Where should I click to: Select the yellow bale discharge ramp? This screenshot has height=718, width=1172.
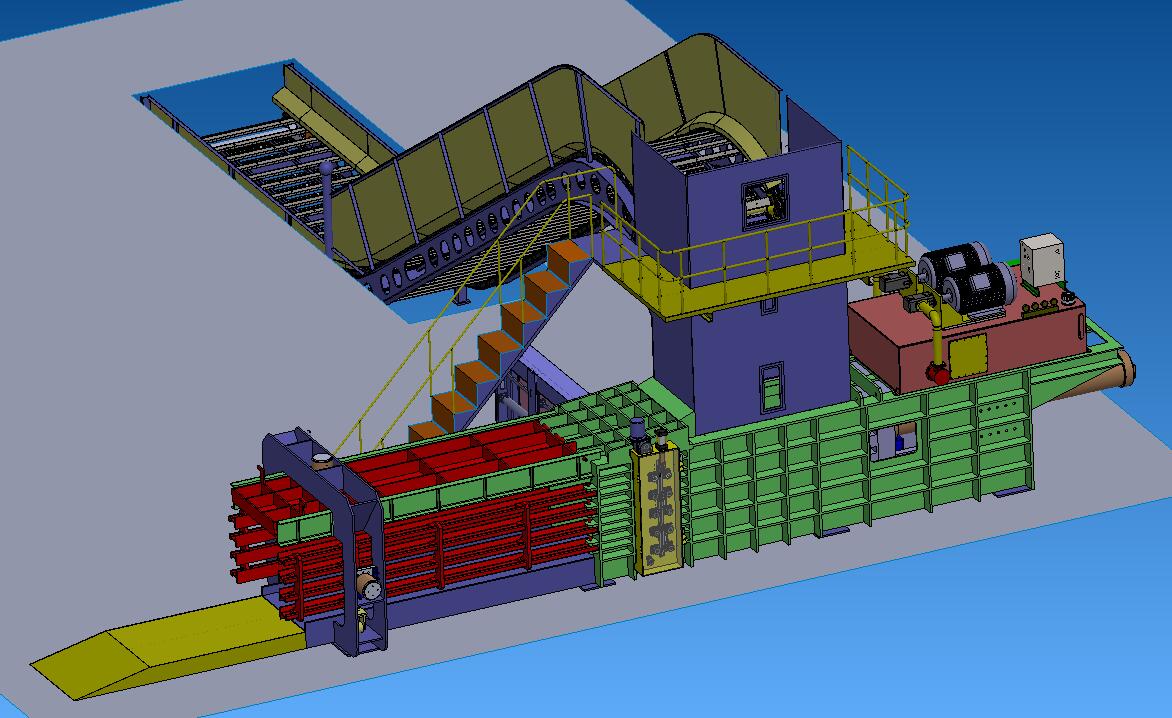coord(170,648)
